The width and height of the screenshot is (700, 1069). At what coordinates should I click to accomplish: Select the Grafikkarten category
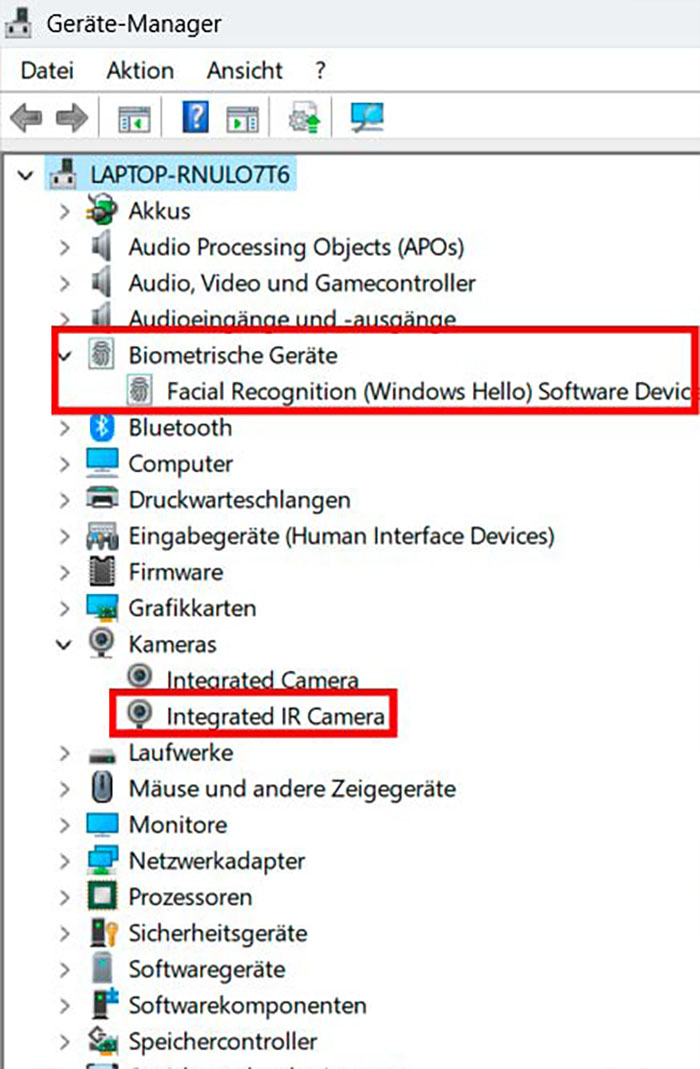click(x=192, y=608)
